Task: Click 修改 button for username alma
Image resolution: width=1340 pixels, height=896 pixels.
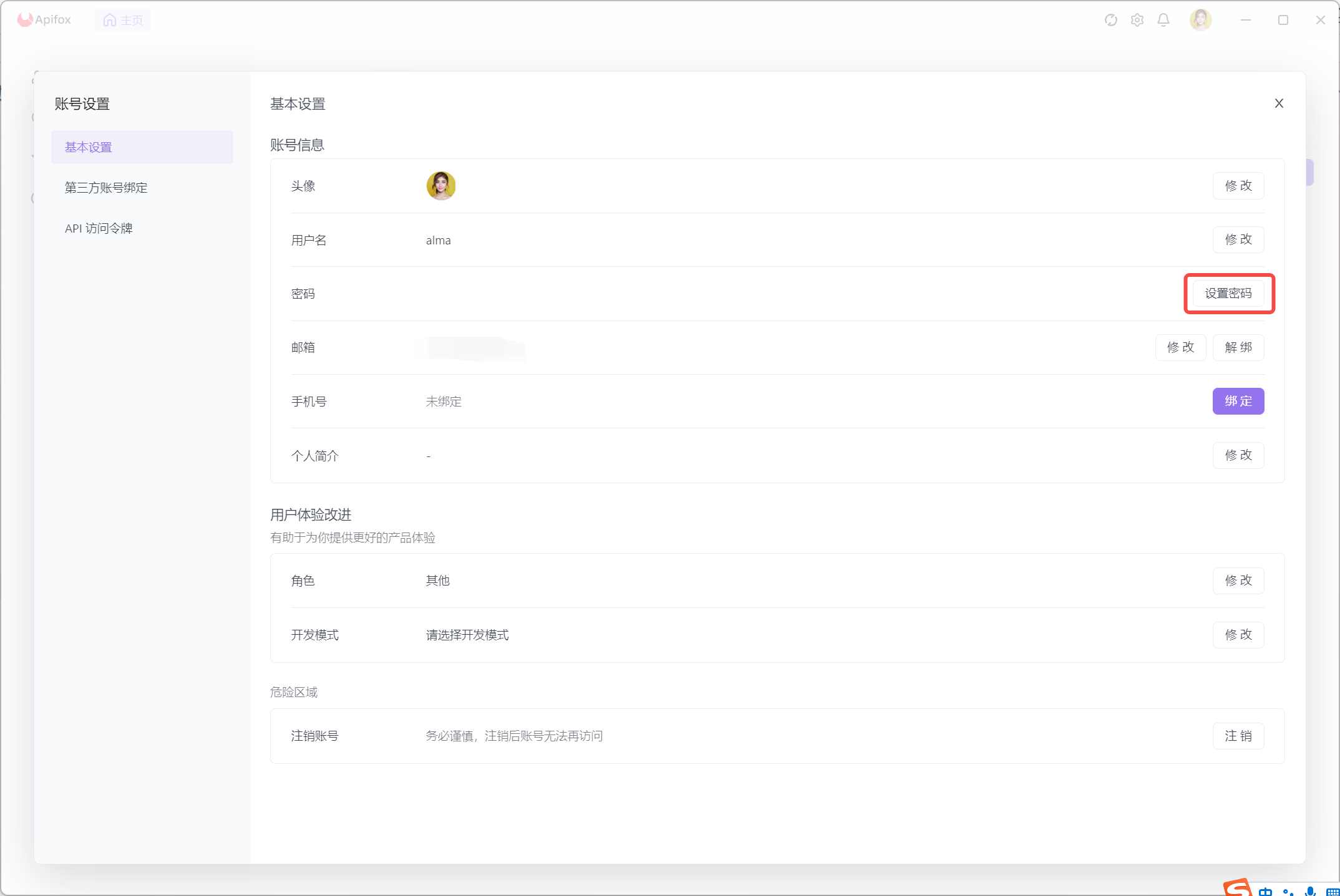Action: point(1238,239)
